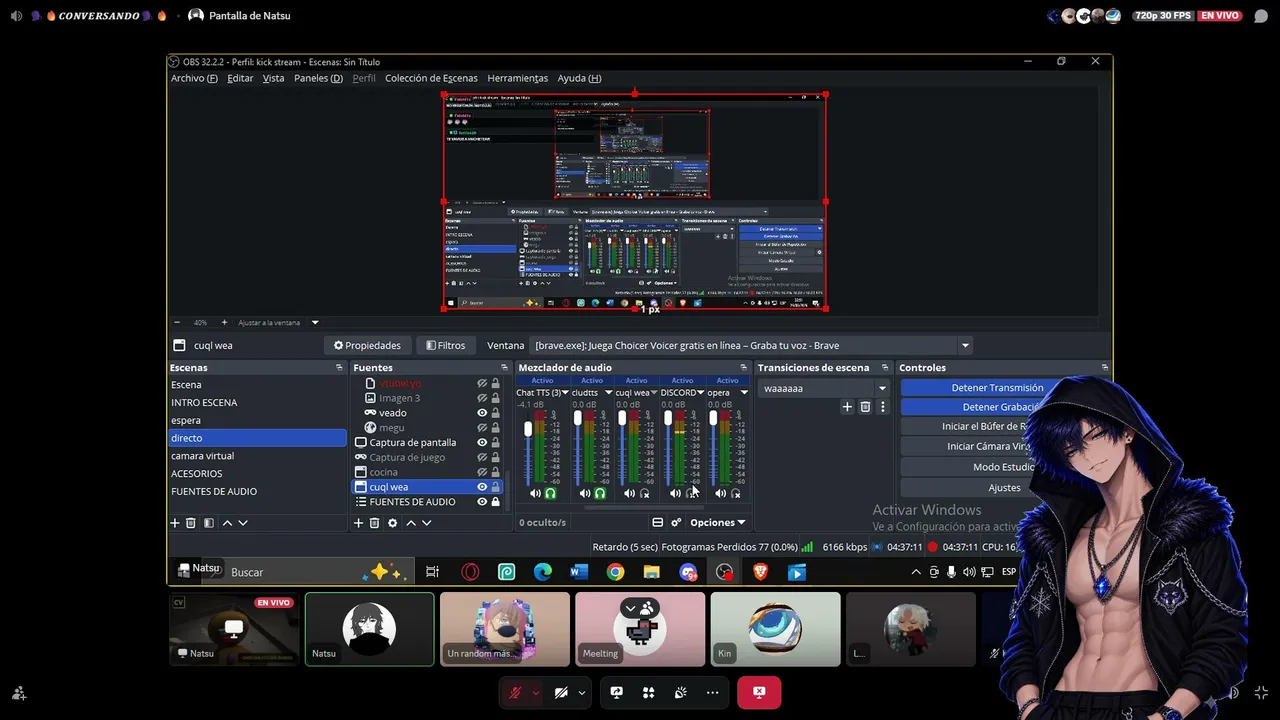
Task: Open the Vista menu
Action: point(273,78)
